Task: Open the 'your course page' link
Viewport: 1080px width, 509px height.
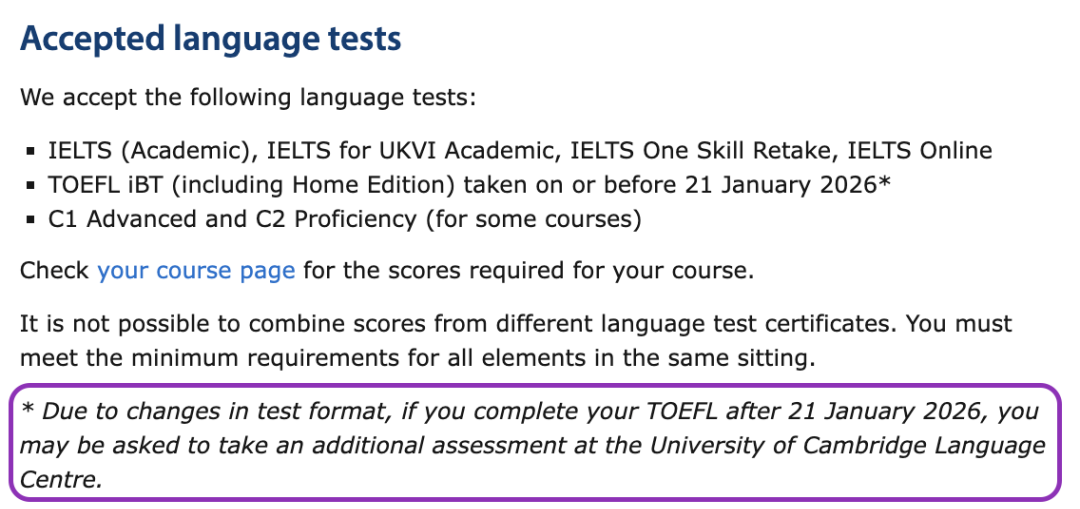Action: [196, 271]
